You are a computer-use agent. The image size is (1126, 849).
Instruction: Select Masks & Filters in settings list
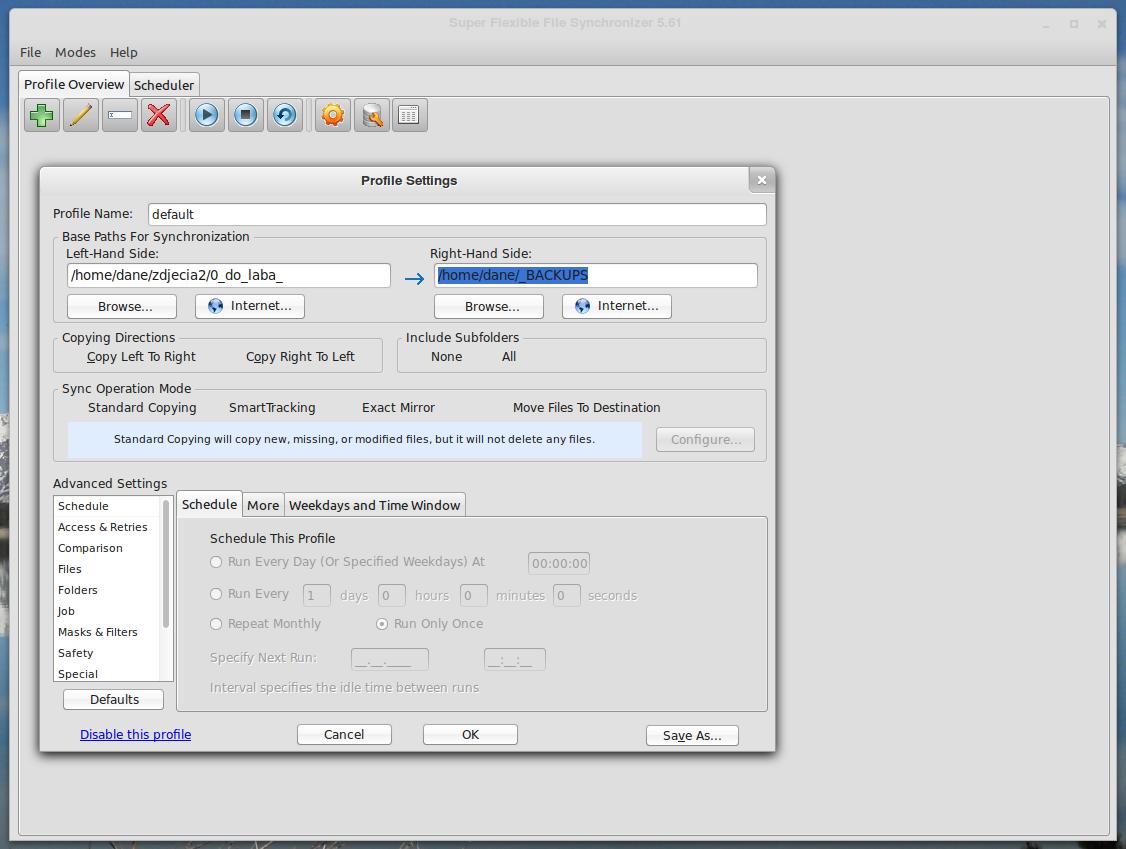[107, 632]
